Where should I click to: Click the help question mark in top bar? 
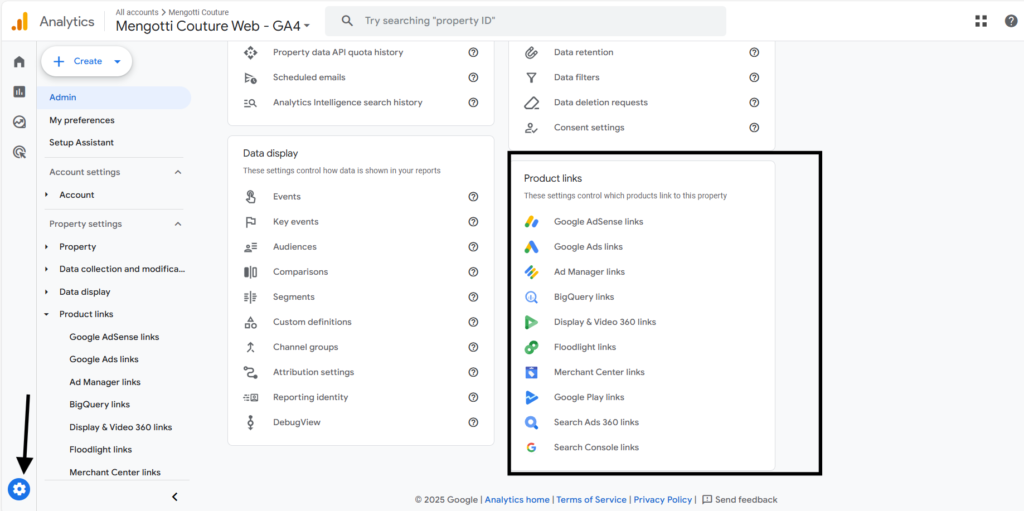(1011, 21)
